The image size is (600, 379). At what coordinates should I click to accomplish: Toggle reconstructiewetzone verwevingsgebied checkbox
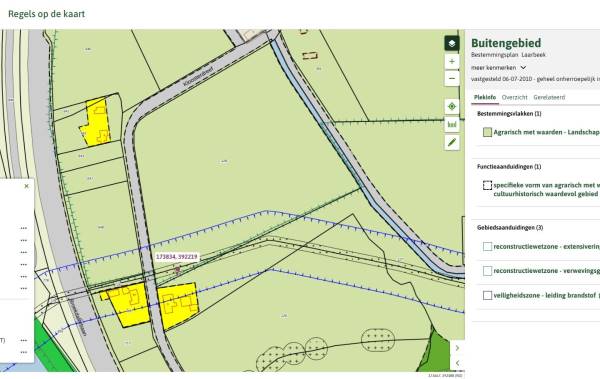[x=487, y=271]
